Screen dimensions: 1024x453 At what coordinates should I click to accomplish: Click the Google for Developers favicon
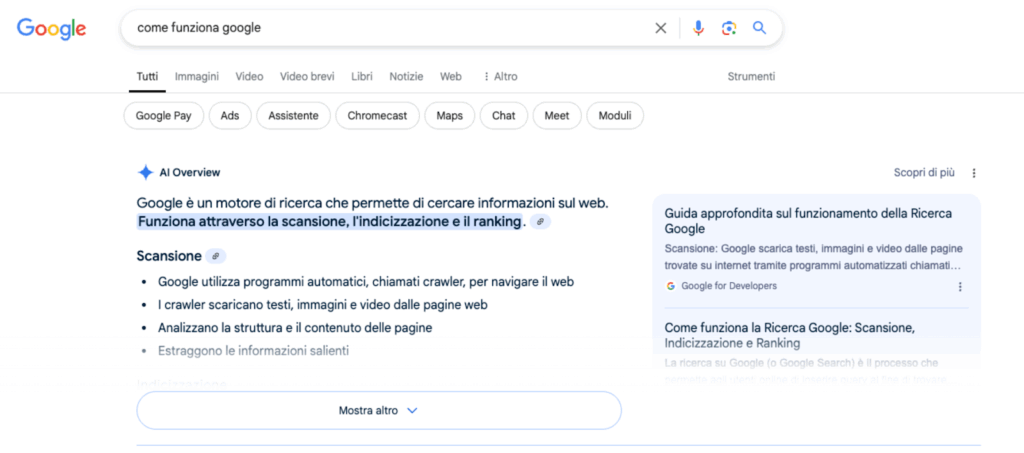tap(671, 286)
